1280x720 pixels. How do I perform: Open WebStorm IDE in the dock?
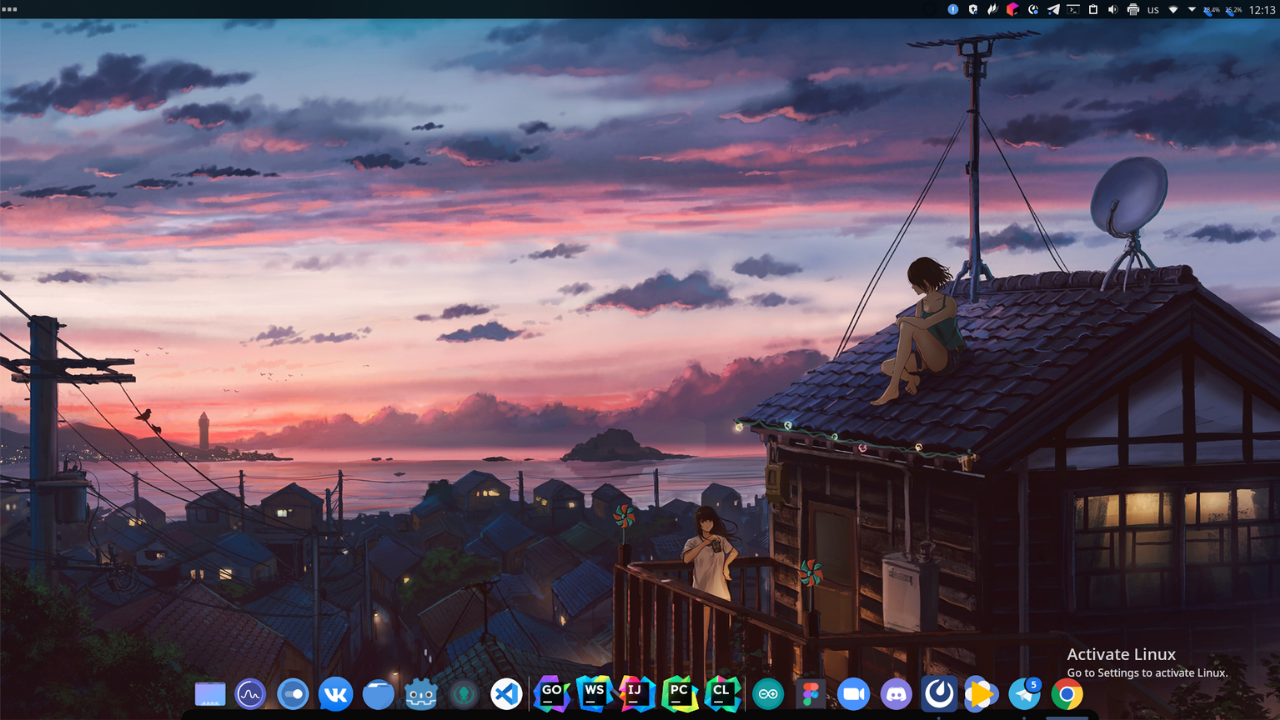point(594,694)
